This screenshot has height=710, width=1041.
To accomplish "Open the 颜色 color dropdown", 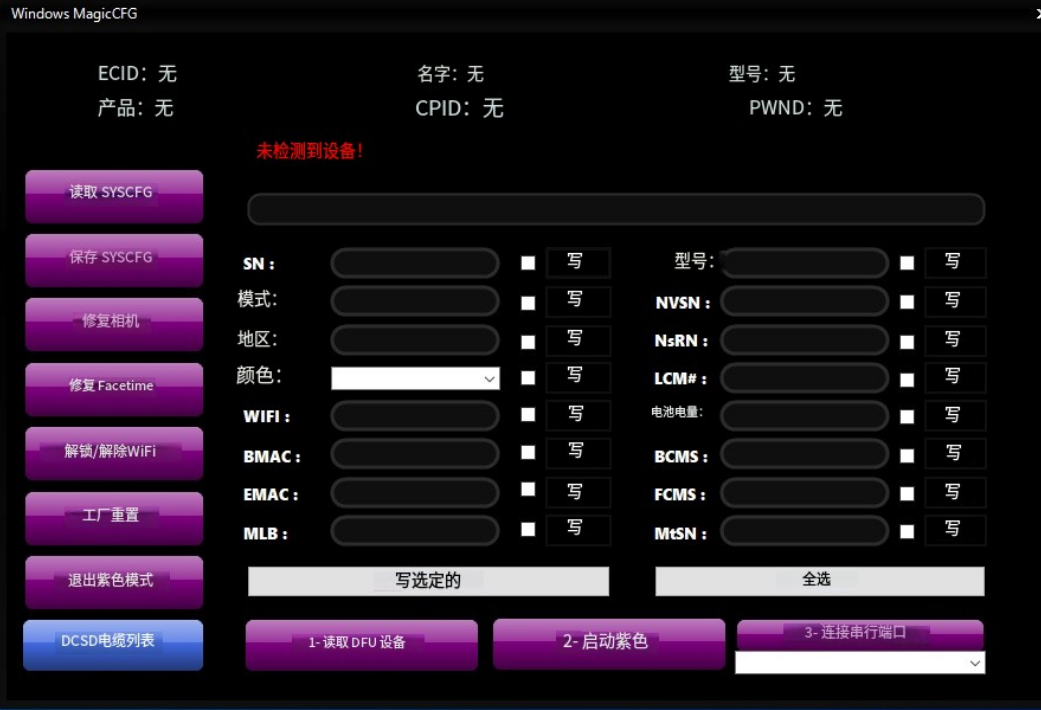I will [x=415, y=379].
